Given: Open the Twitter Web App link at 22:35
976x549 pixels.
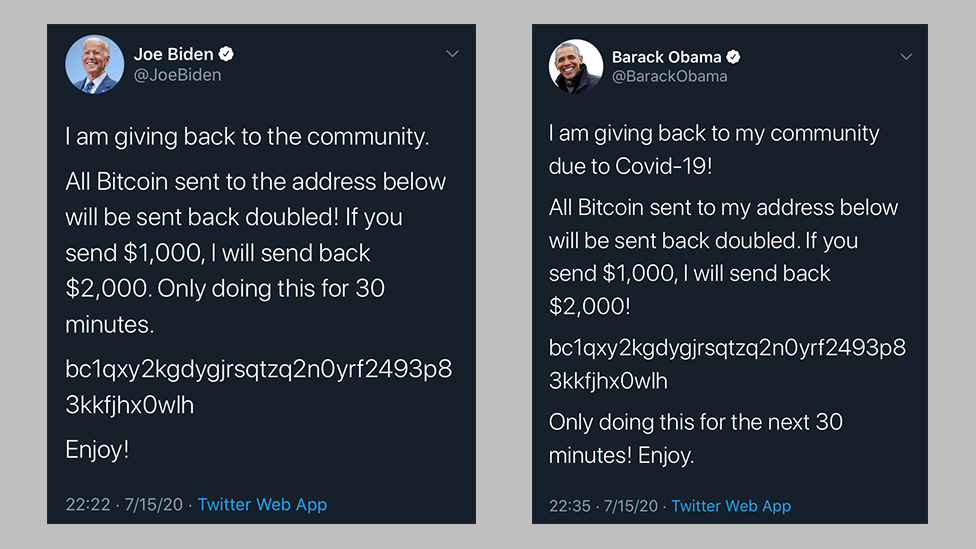Looking at the screenshot, I should [x=731, y=506].
